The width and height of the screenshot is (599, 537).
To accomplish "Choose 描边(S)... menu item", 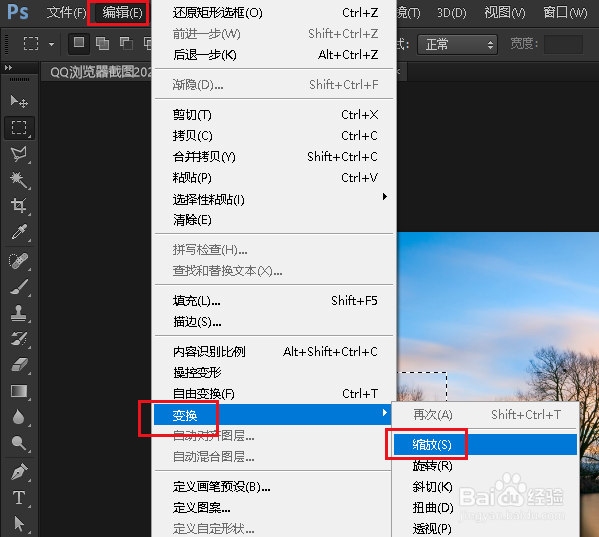I will 274,322.
